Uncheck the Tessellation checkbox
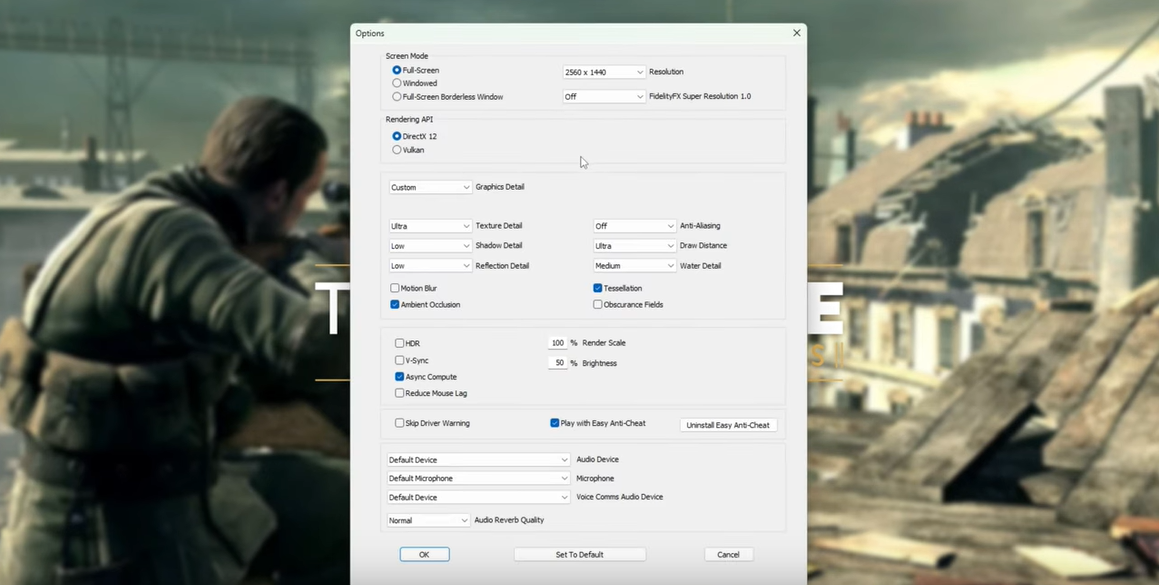The image size is (1159, 585). pos(598,288)
